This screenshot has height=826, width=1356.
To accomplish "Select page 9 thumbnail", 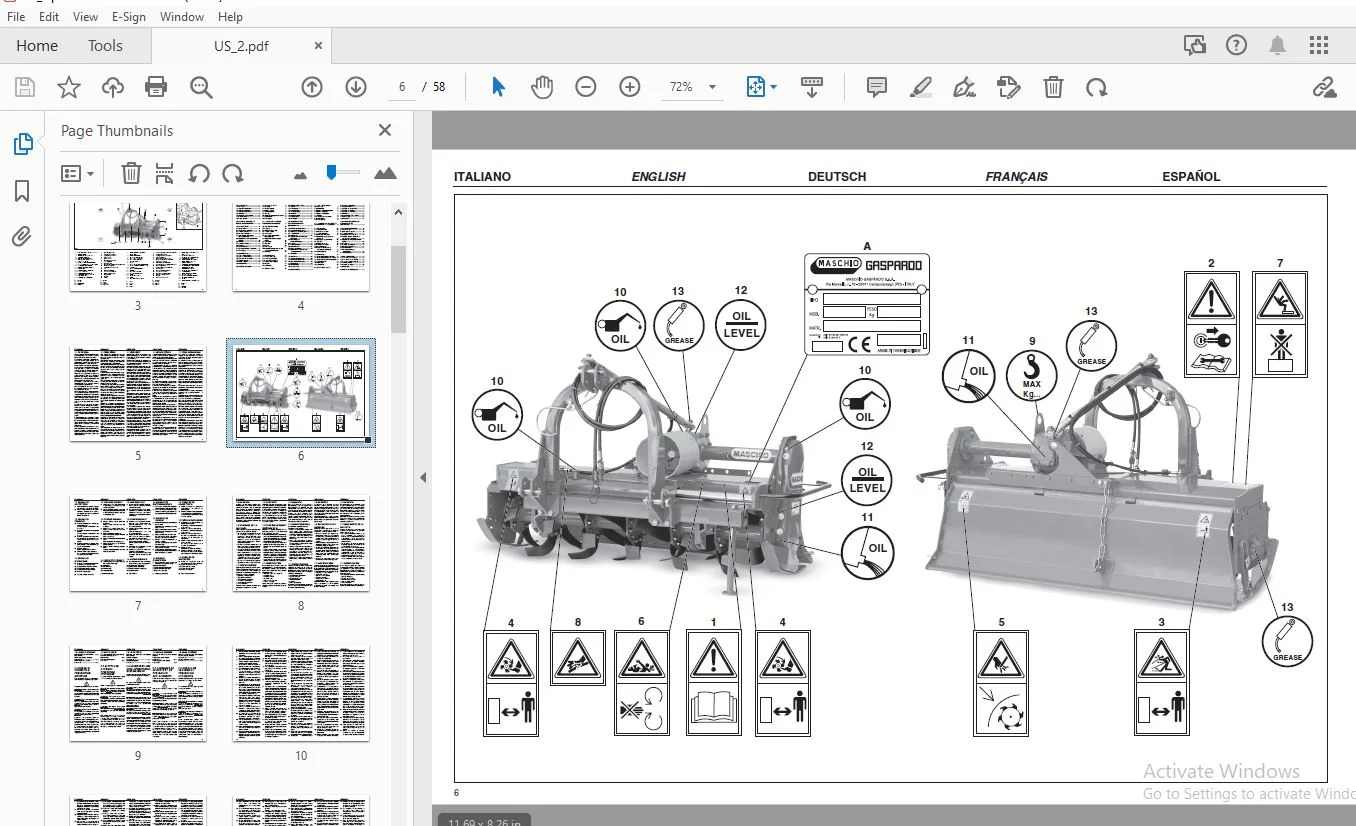I will [x=138, y=693].
